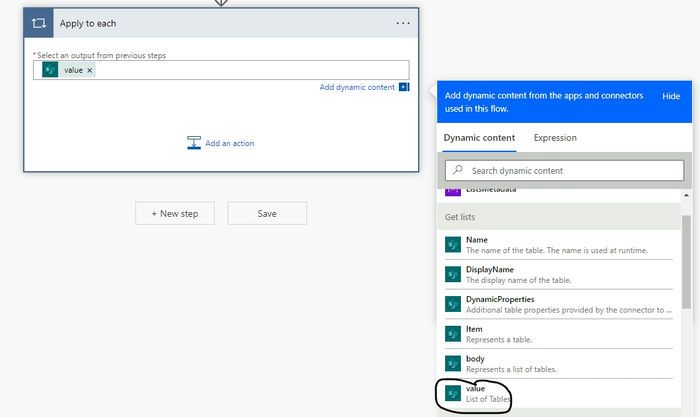
Task: Remove the value token with its X
Action: tap(90, 70)
